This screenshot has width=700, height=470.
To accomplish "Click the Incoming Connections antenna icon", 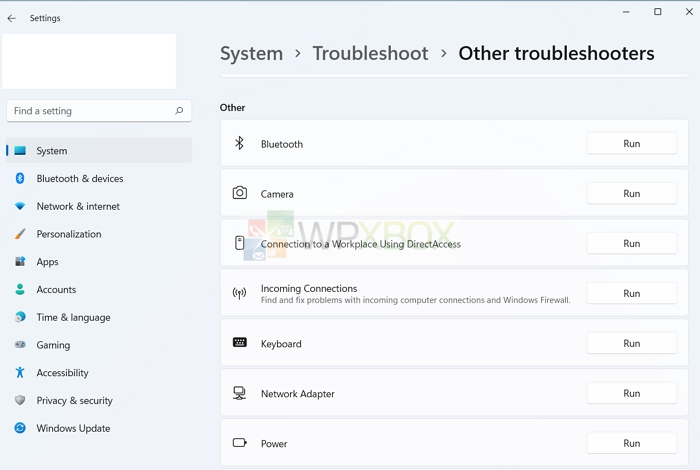I will (240, 293).
